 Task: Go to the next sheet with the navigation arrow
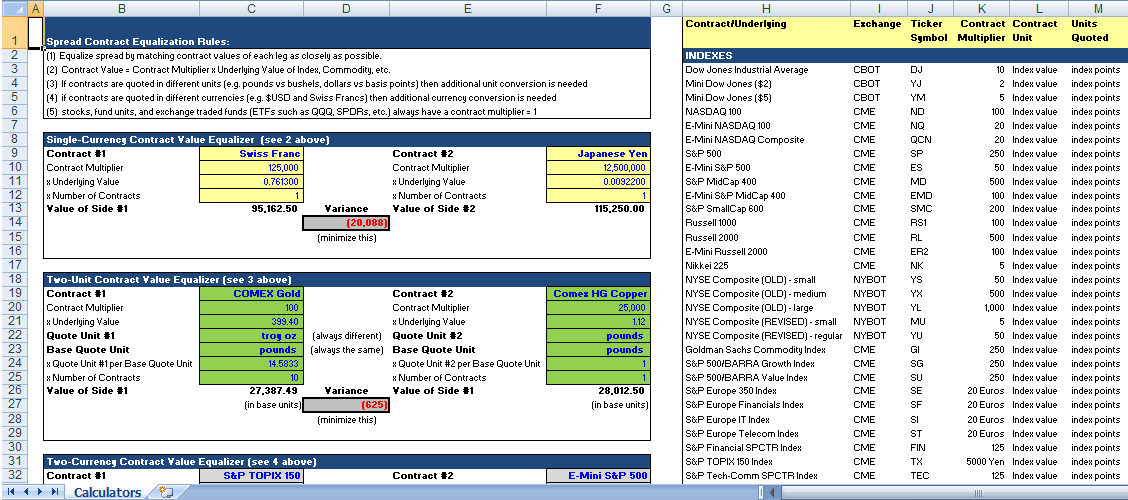pyautogui.click(x=40, y=492)
